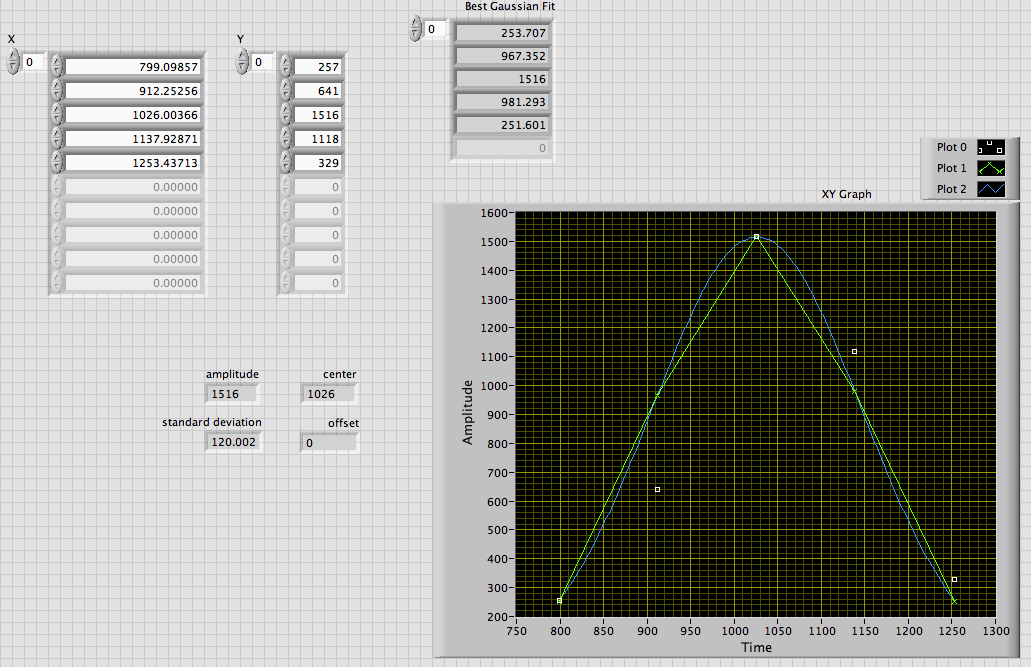The width and height of the screenshot is (1031, 667).
Task: Click the stepper beside X value 1253.43713
Action: click(57, 162)
